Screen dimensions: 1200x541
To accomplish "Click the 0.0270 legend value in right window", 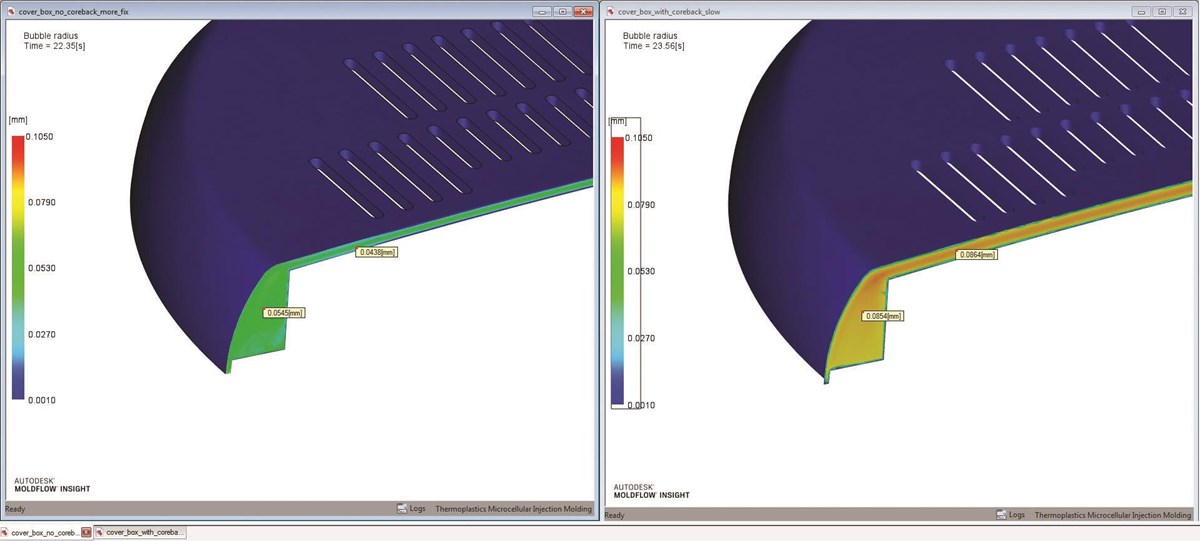I will tap(640, 338).
